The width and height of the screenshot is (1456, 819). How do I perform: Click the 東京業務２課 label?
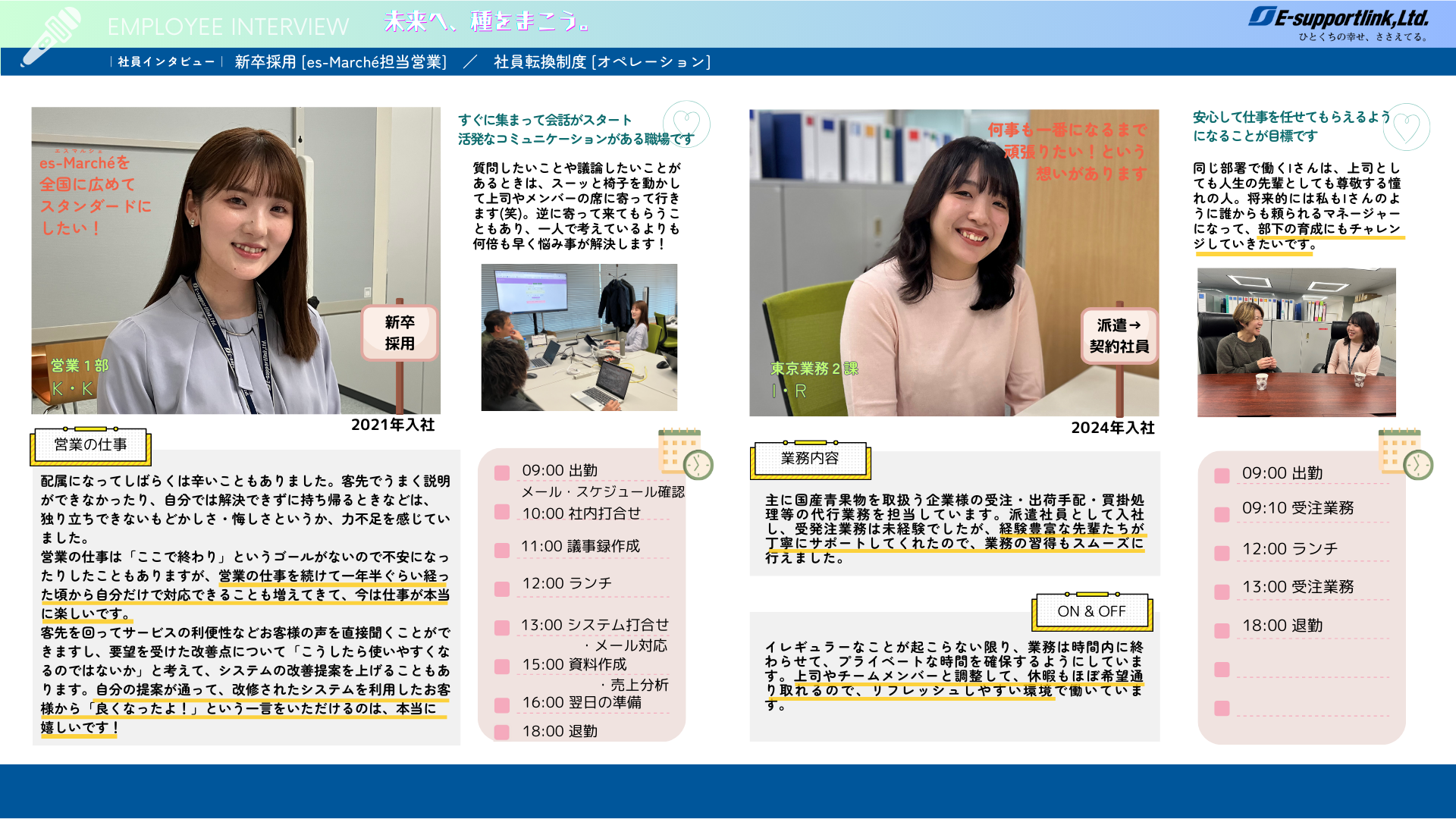pyautogui.click(x=814, y=369)
